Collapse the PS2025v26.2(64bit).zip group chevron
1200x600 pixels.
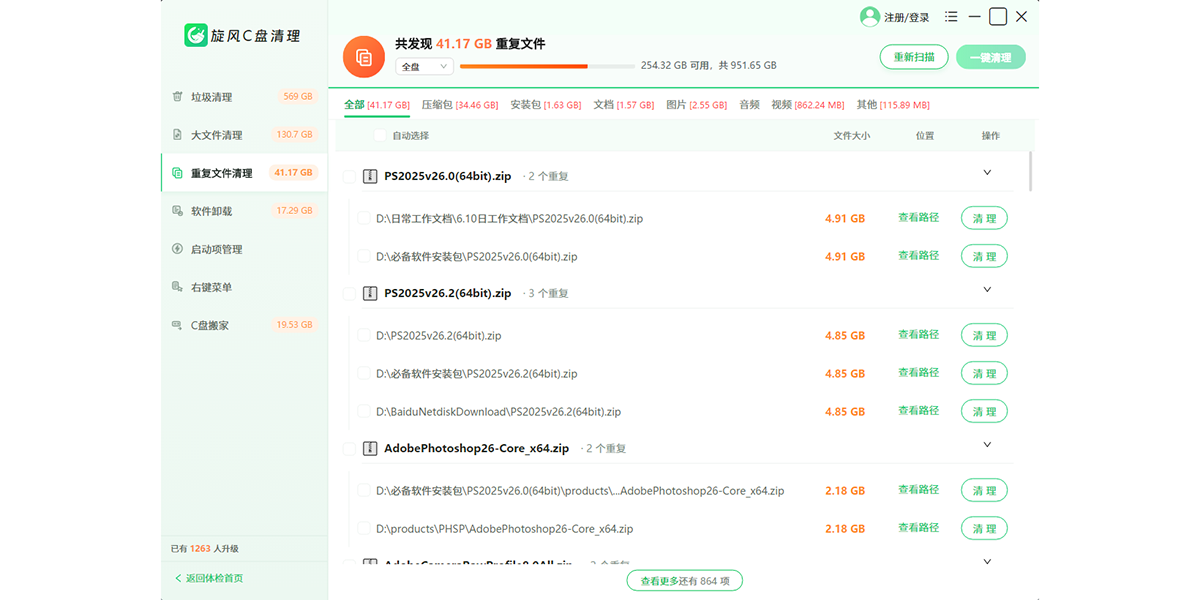pyautogui.click(x=987, y=289)
